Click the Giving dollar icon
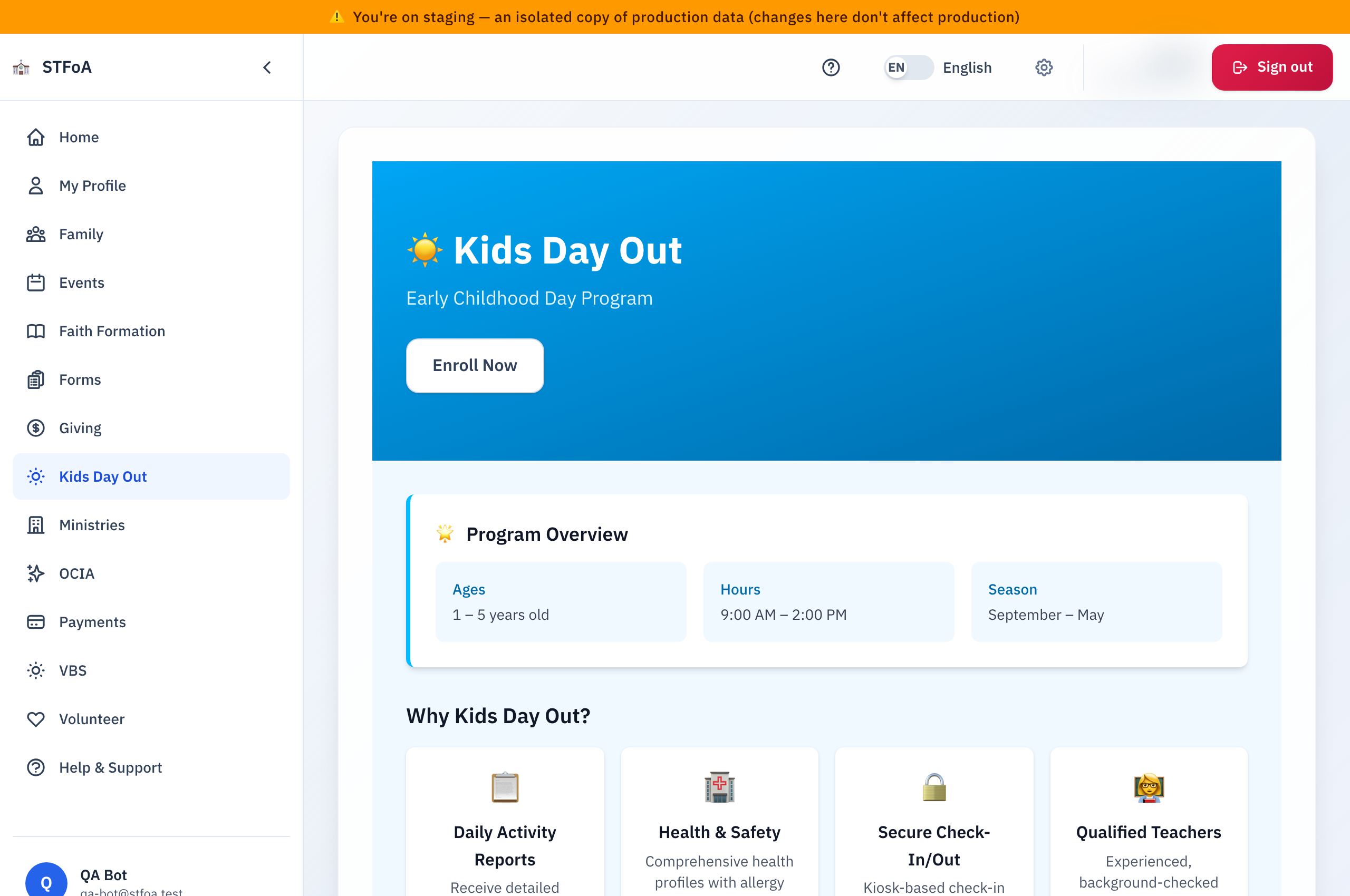The width and height of the screenshot is (1350, 896). [35, 428]
